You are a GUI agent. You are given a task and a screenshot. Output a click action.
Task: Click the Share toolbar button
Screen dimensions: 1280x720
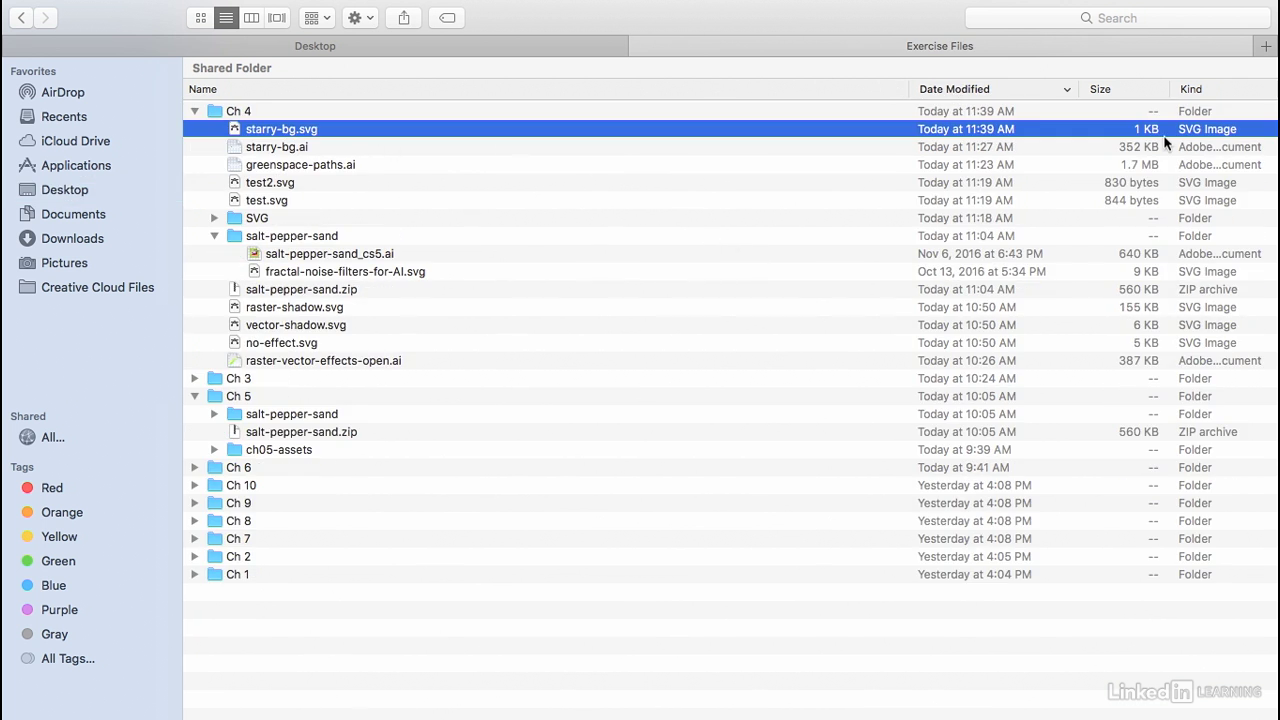point(404,18)
